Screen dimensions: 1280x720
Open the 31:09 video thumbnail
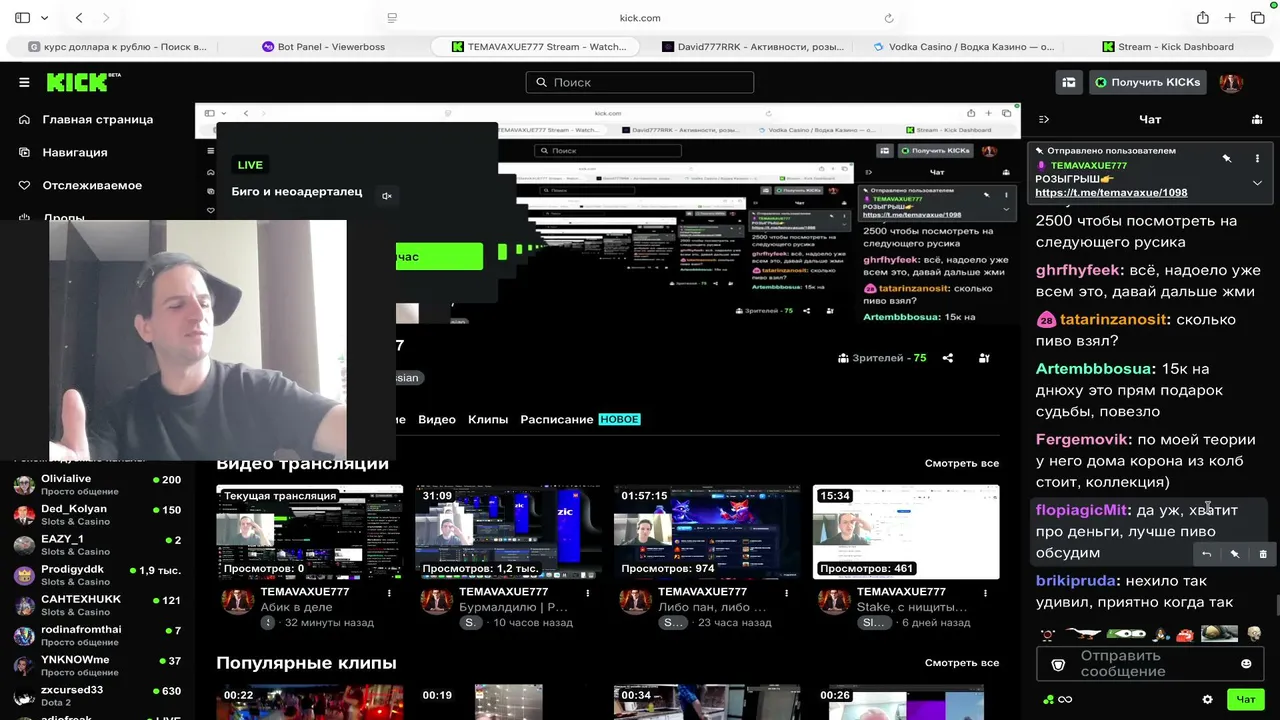point(509,532)
